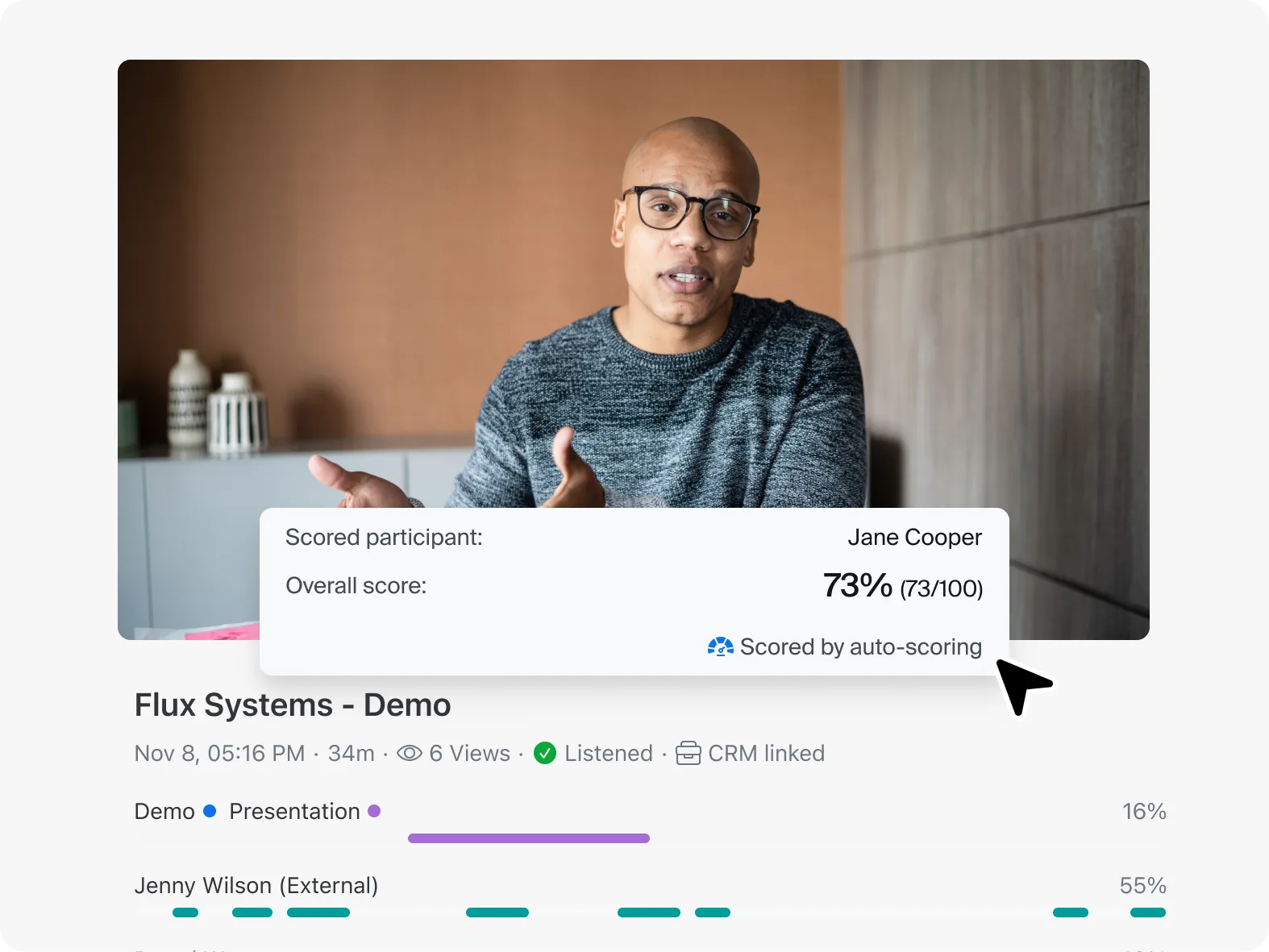Click the CRM linked briefcase icon
The image size is (1269, 952).
[x=688, y=753]
